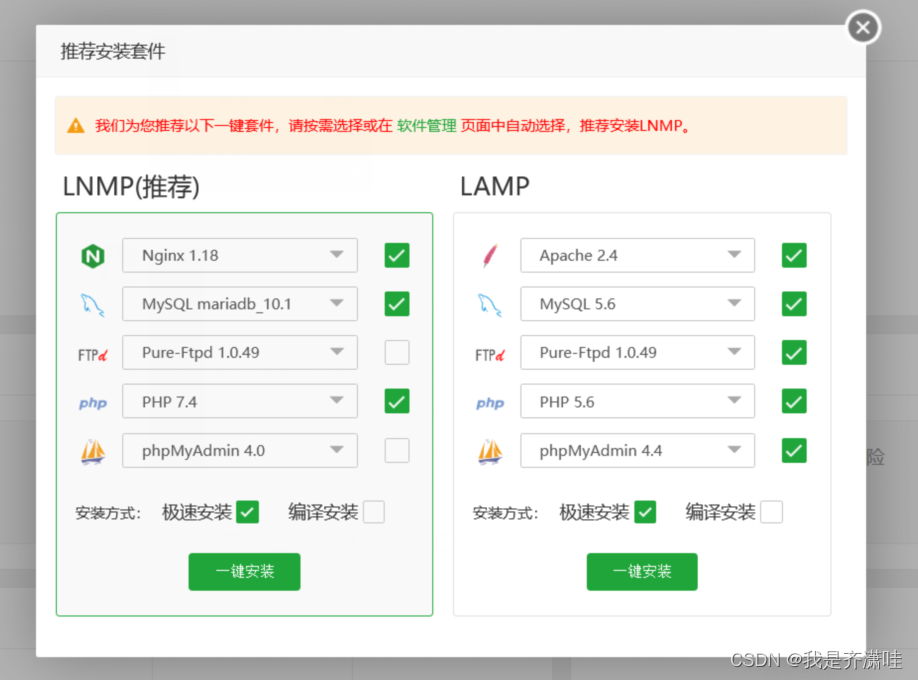Click the phpMyAdmin sailboat icon in LAMP

point(490,452)
